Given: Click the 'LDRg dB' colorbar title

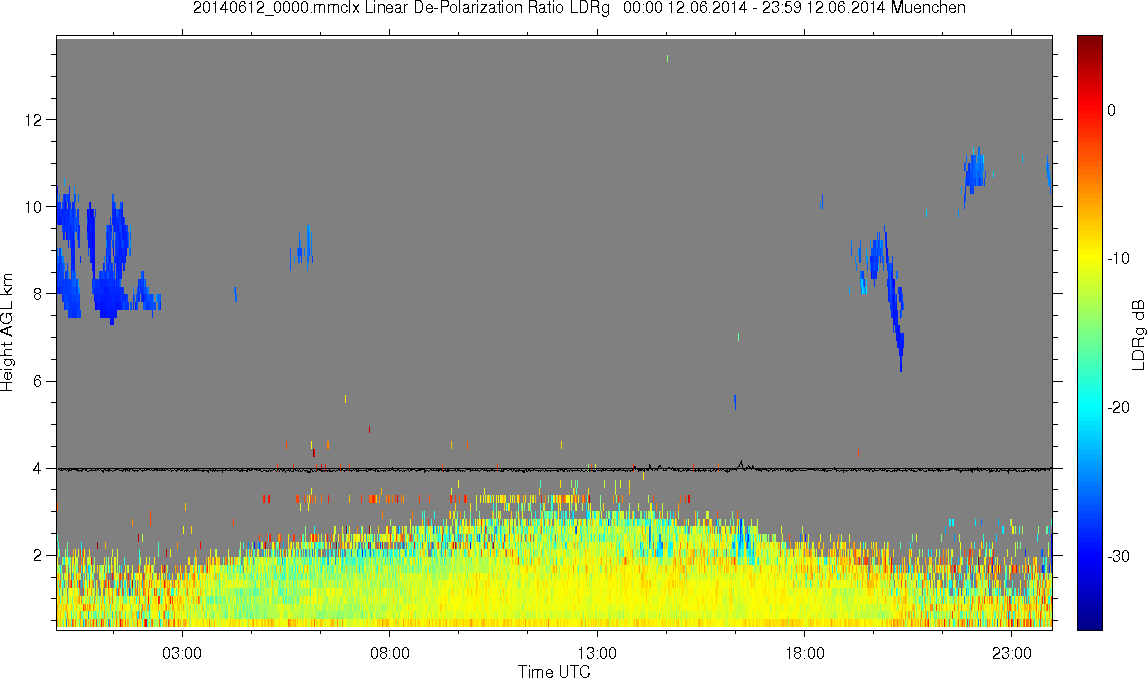Looking at the screenshot, I should [1137, 334].
